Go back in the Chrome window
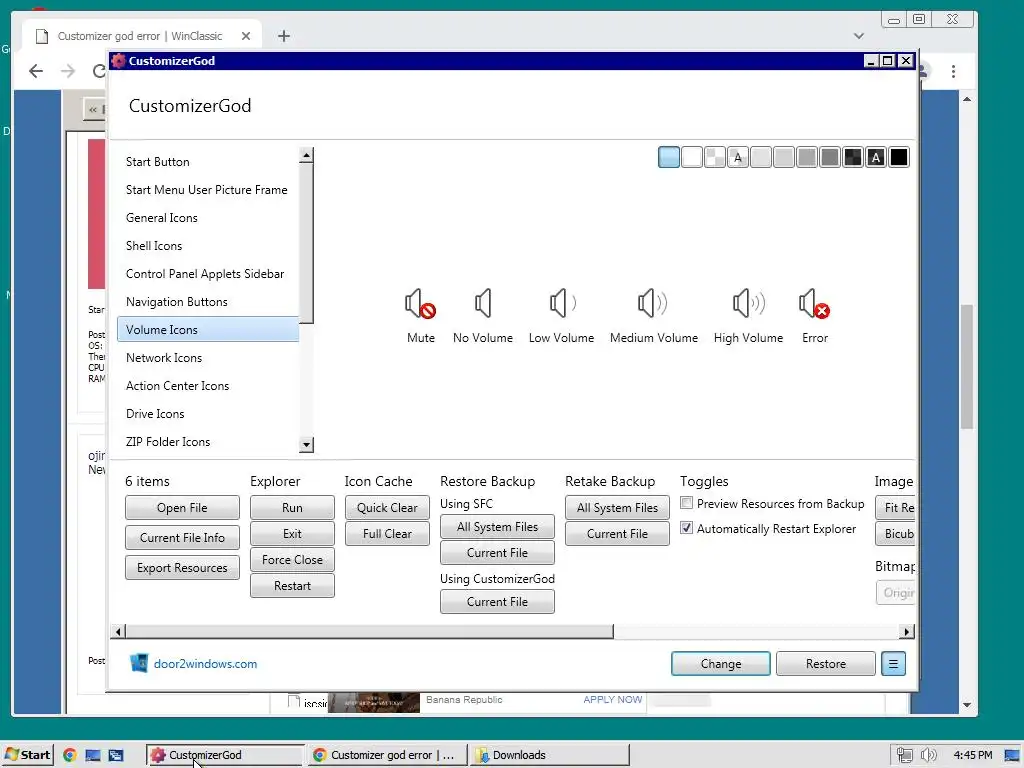1024x768 pixels. 36,71
